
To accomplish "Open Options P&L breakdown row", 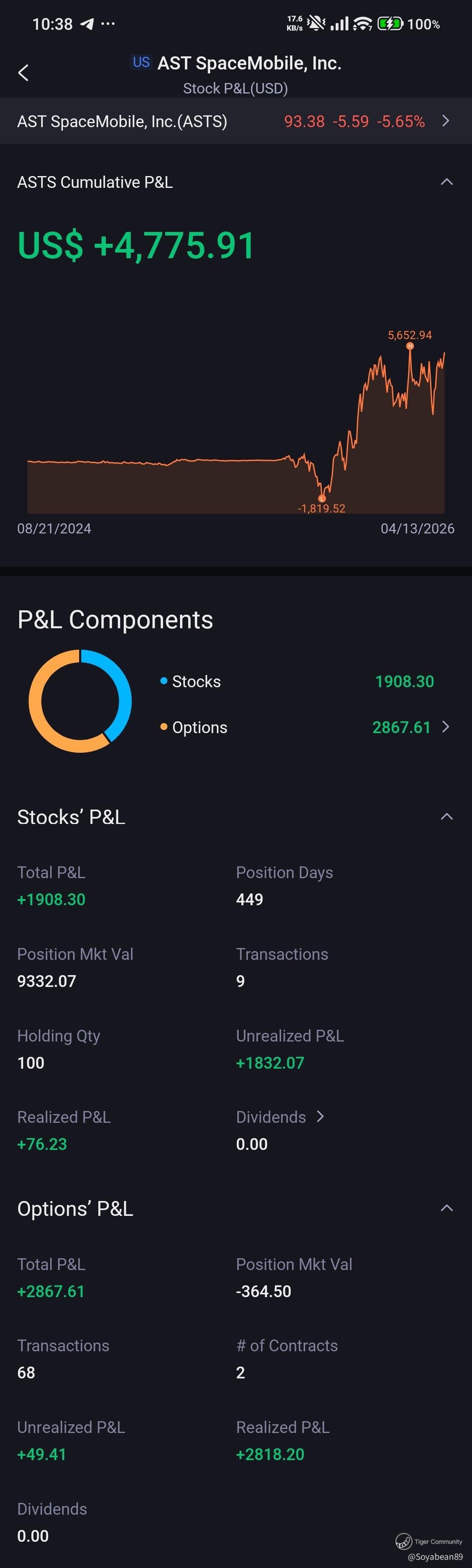I will 446,727.
